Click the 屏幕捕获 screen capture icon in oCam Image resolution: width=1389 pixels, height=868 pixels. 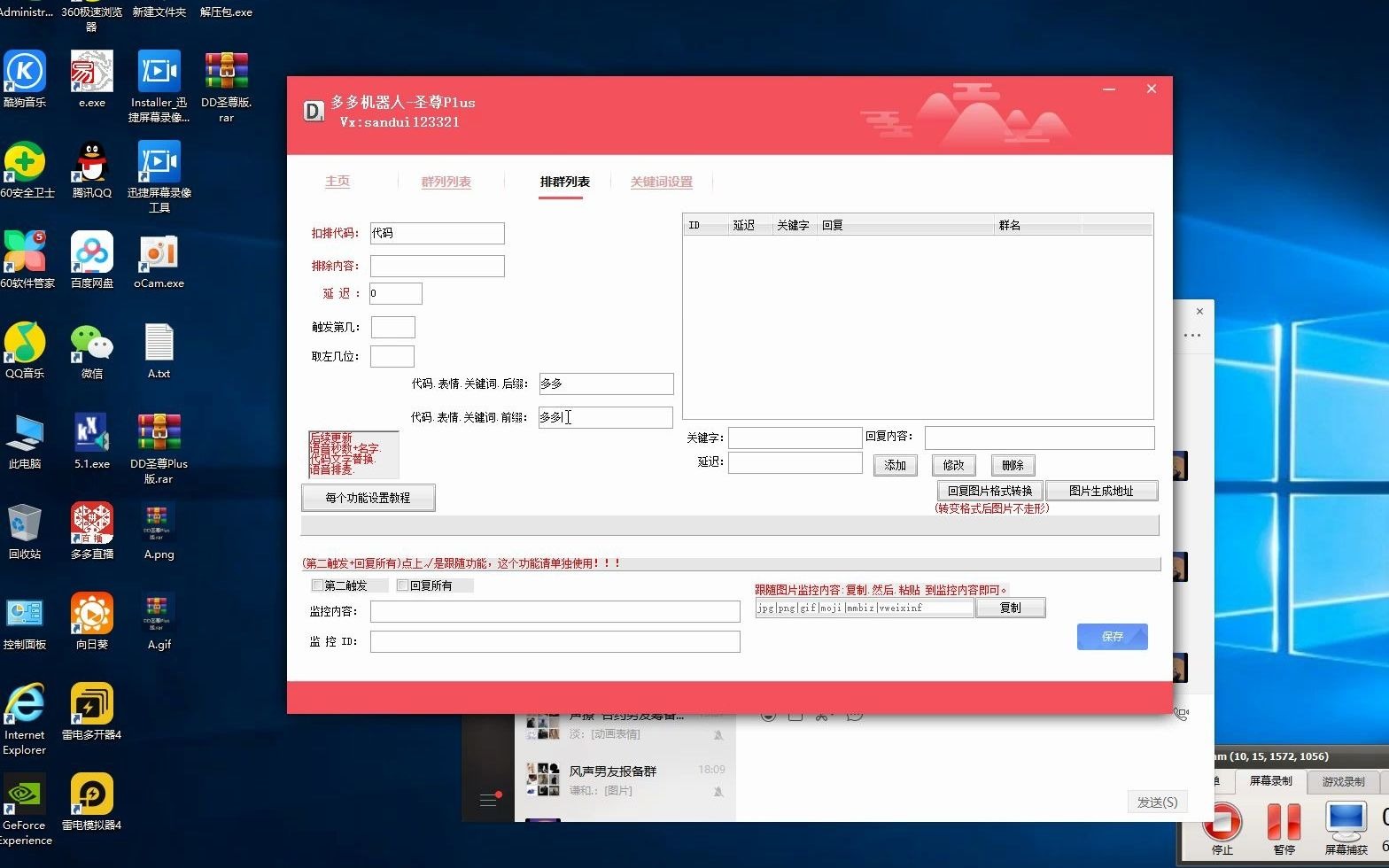[x=1346, y=821]
